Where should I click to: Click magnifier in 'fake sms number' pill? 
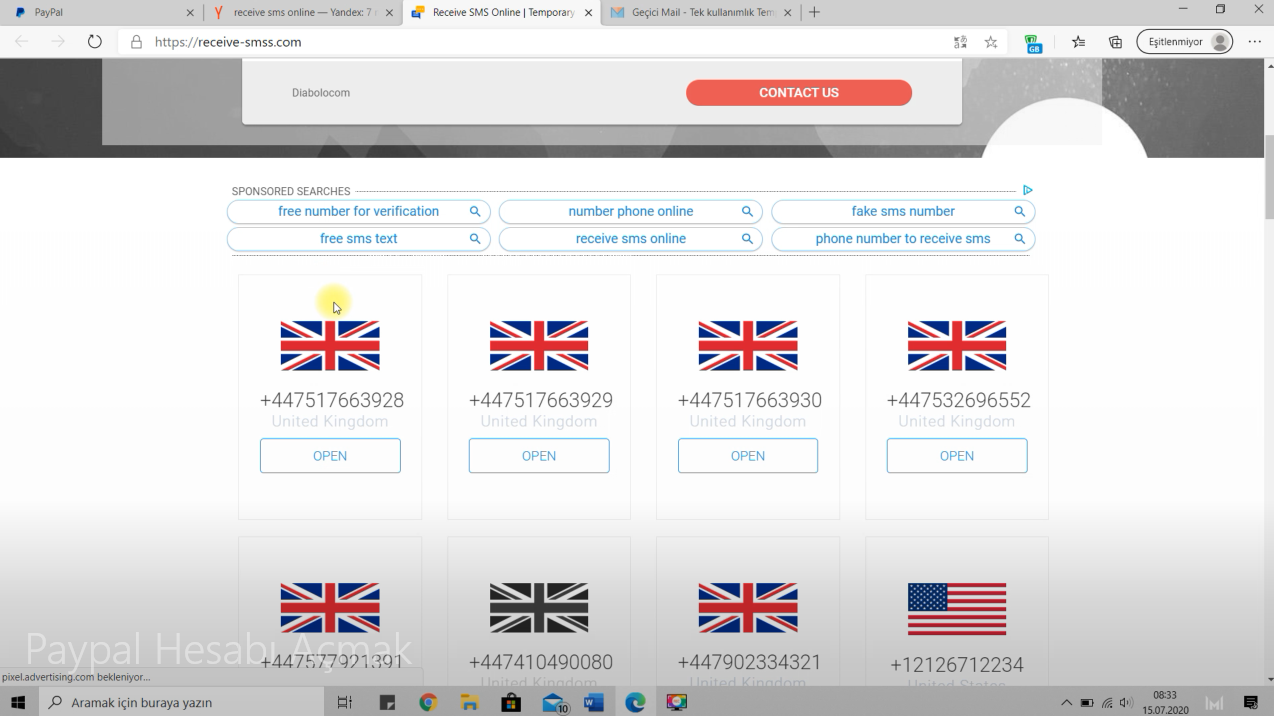pos(1020,212)
